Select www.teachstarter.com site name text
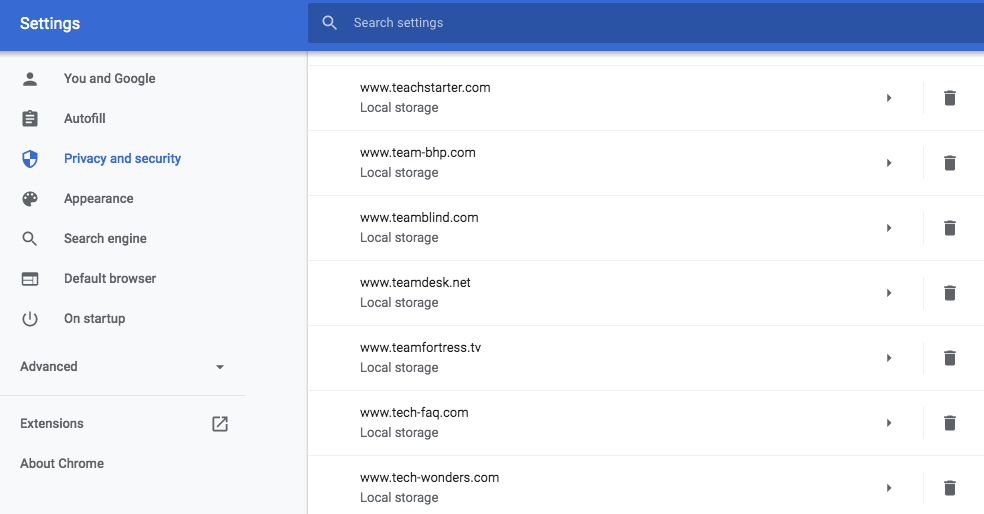 point(425,88)
